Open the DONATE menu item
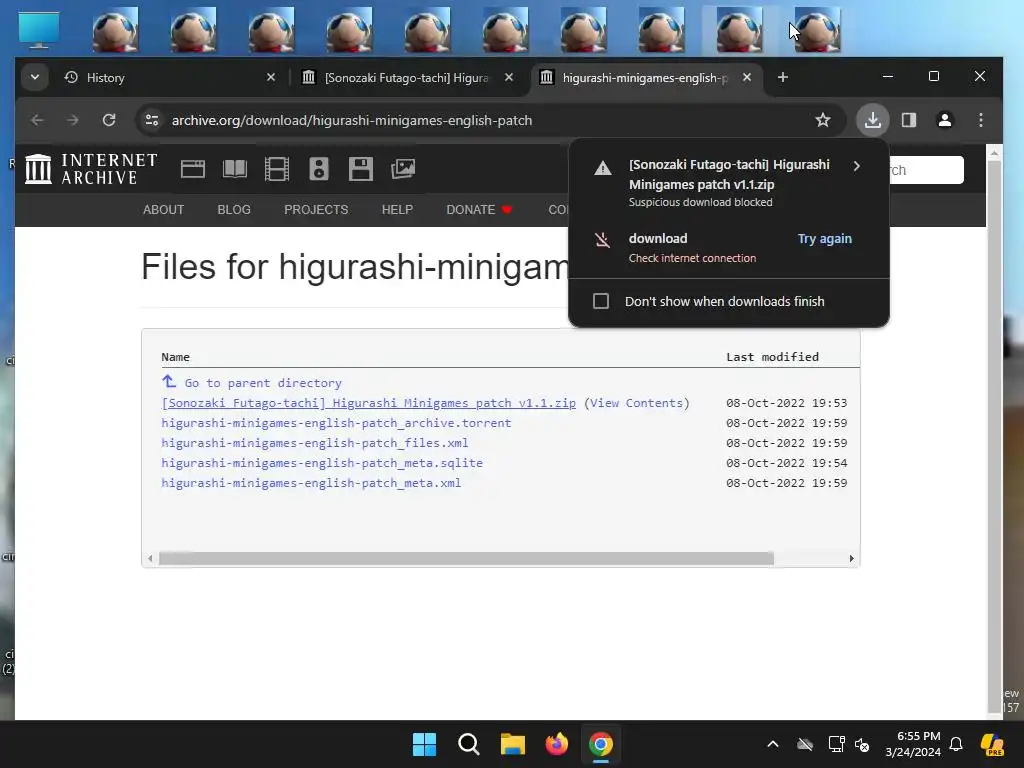The width and height of the screenshot is (1024, 768). click(x=479, y=210)
